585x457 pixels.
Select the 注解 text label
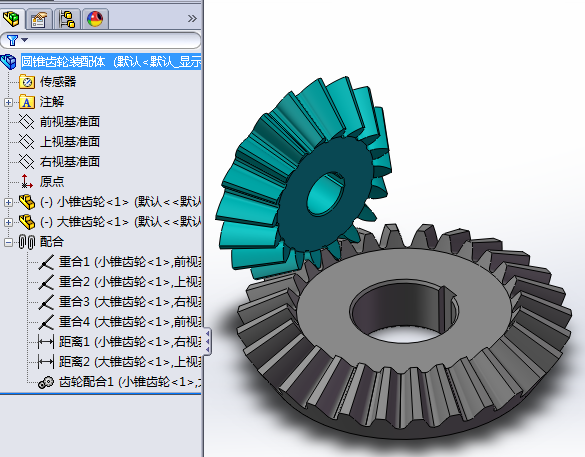tap(52, 101)
